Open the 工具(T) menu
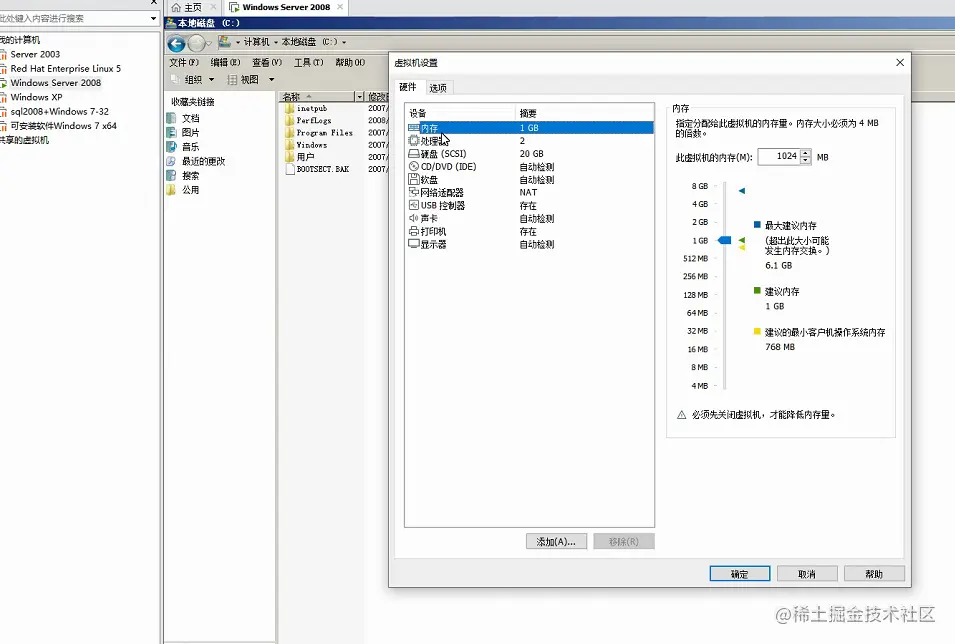Viewport: 955px width, 644px height. click(x=309, y=62)
